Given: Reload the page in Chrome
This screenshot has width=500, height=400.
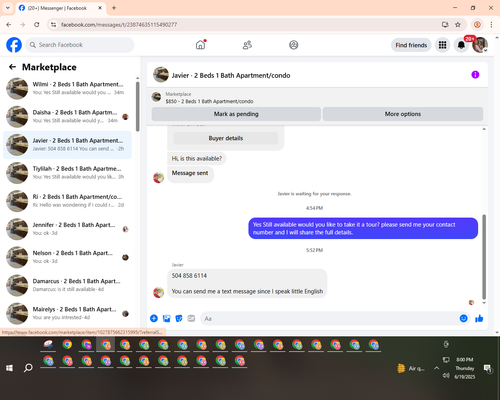Looking at the screenshot, I should pyautogui.click(x=37, y=24).
